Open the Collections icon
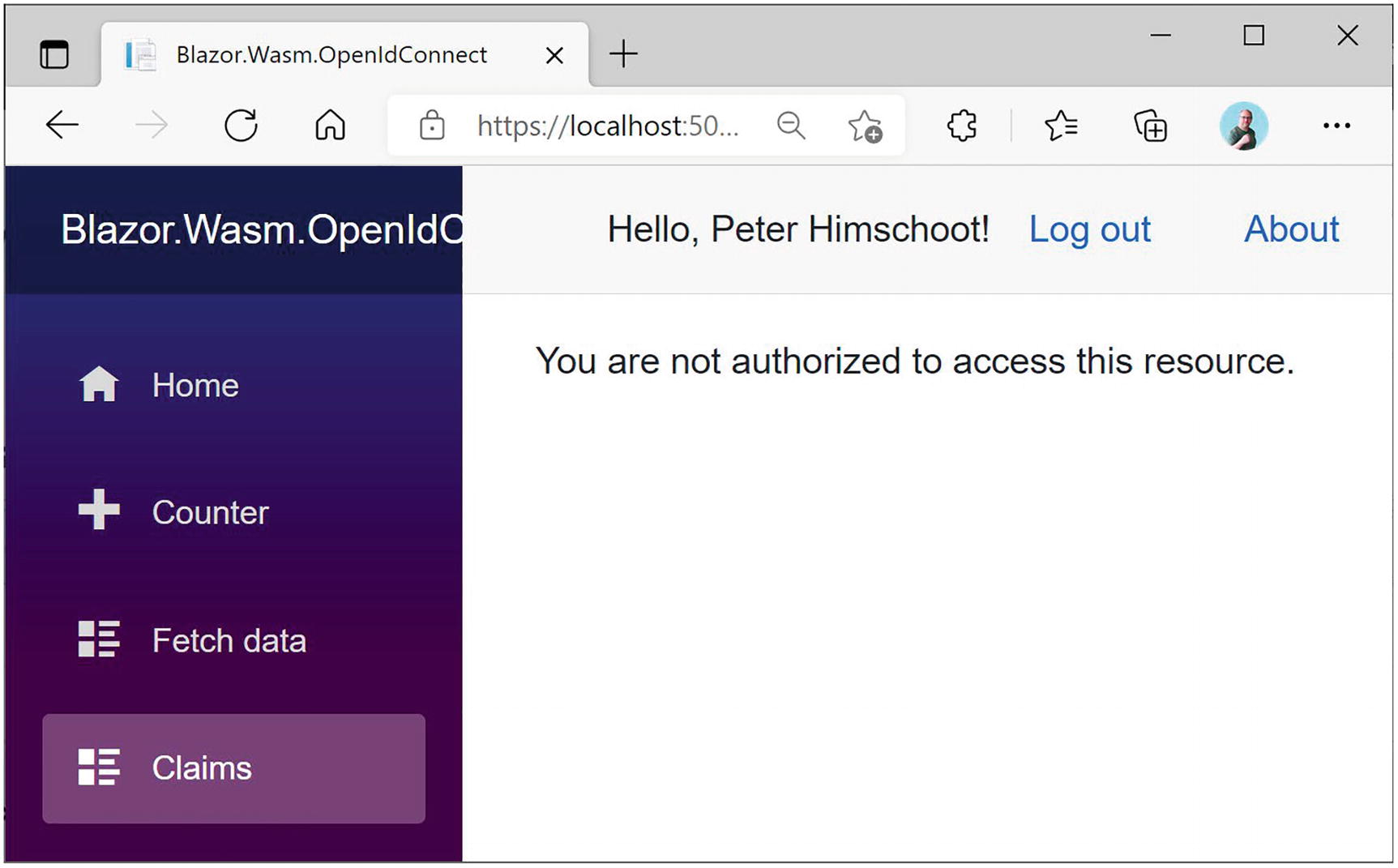 1150,126
